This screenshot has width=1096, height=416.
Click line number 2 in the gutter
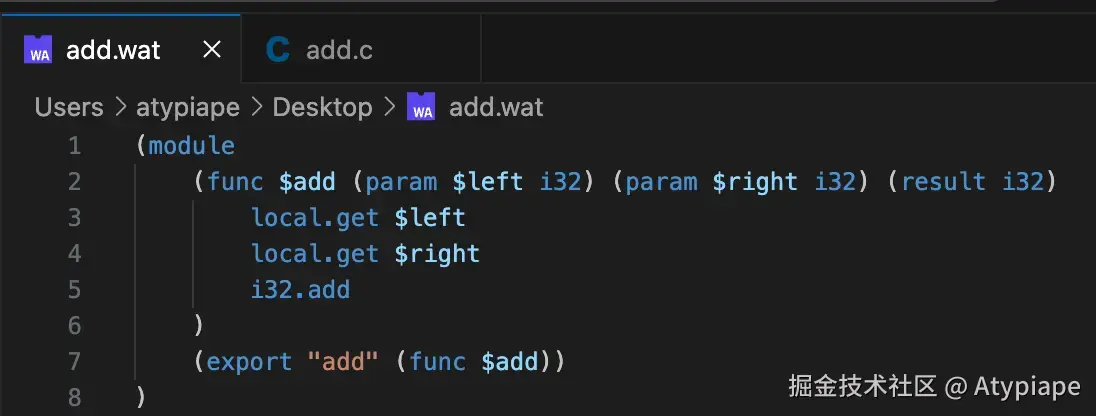pyautogui.click(x=74, y=182)
